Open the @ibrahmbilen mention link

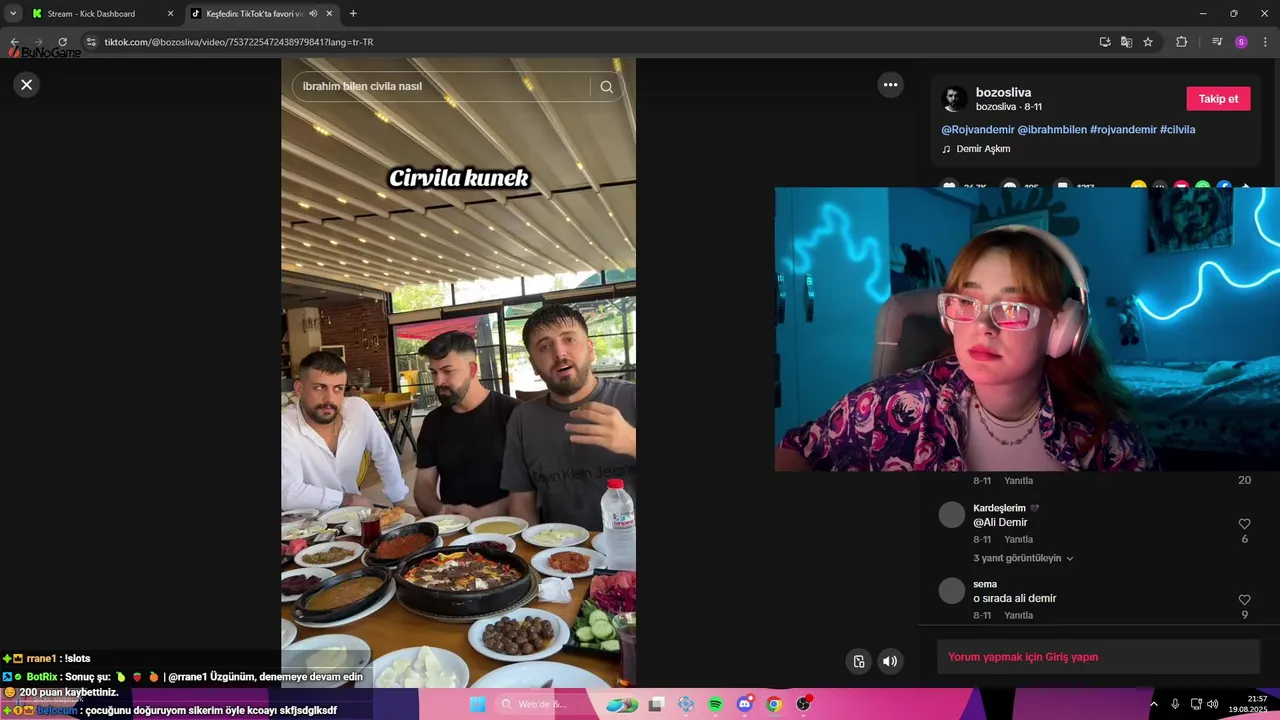pos(1052,130)
